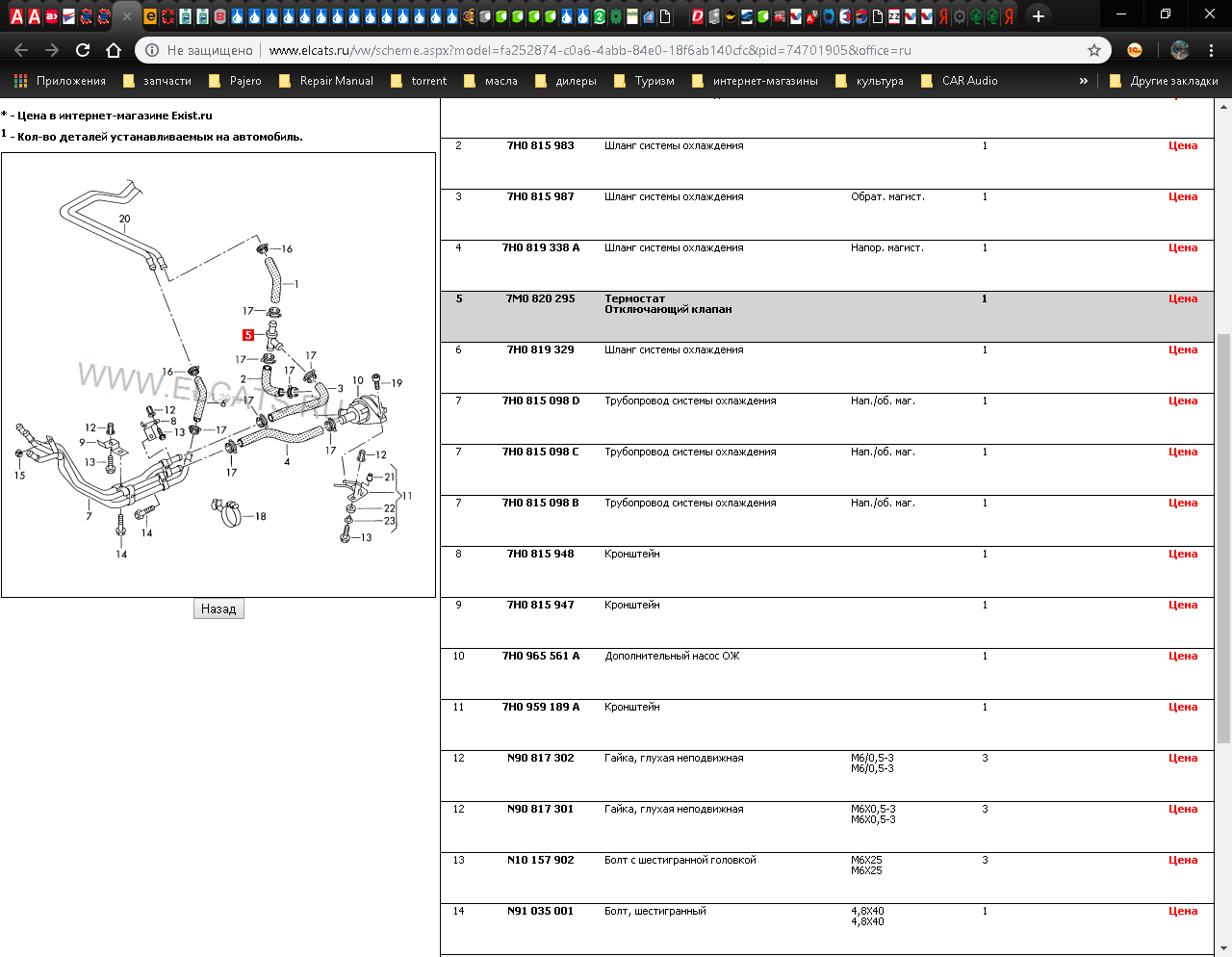Image resolution: width=1232 pixels, height=957 pixels.
Task: Show hidden bookmarks with the » chevron
Action: click(x=1084, y=81)
